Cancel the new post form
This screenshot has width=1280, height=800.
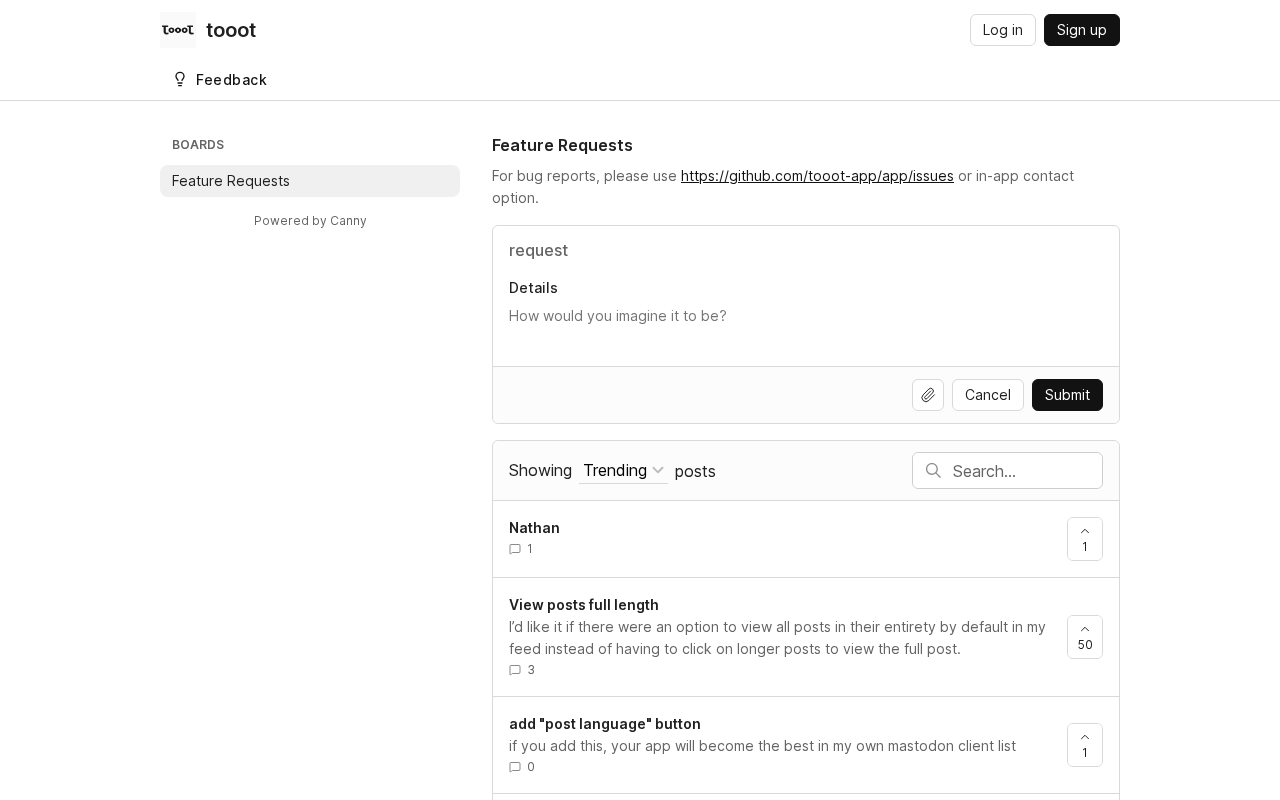988,395
